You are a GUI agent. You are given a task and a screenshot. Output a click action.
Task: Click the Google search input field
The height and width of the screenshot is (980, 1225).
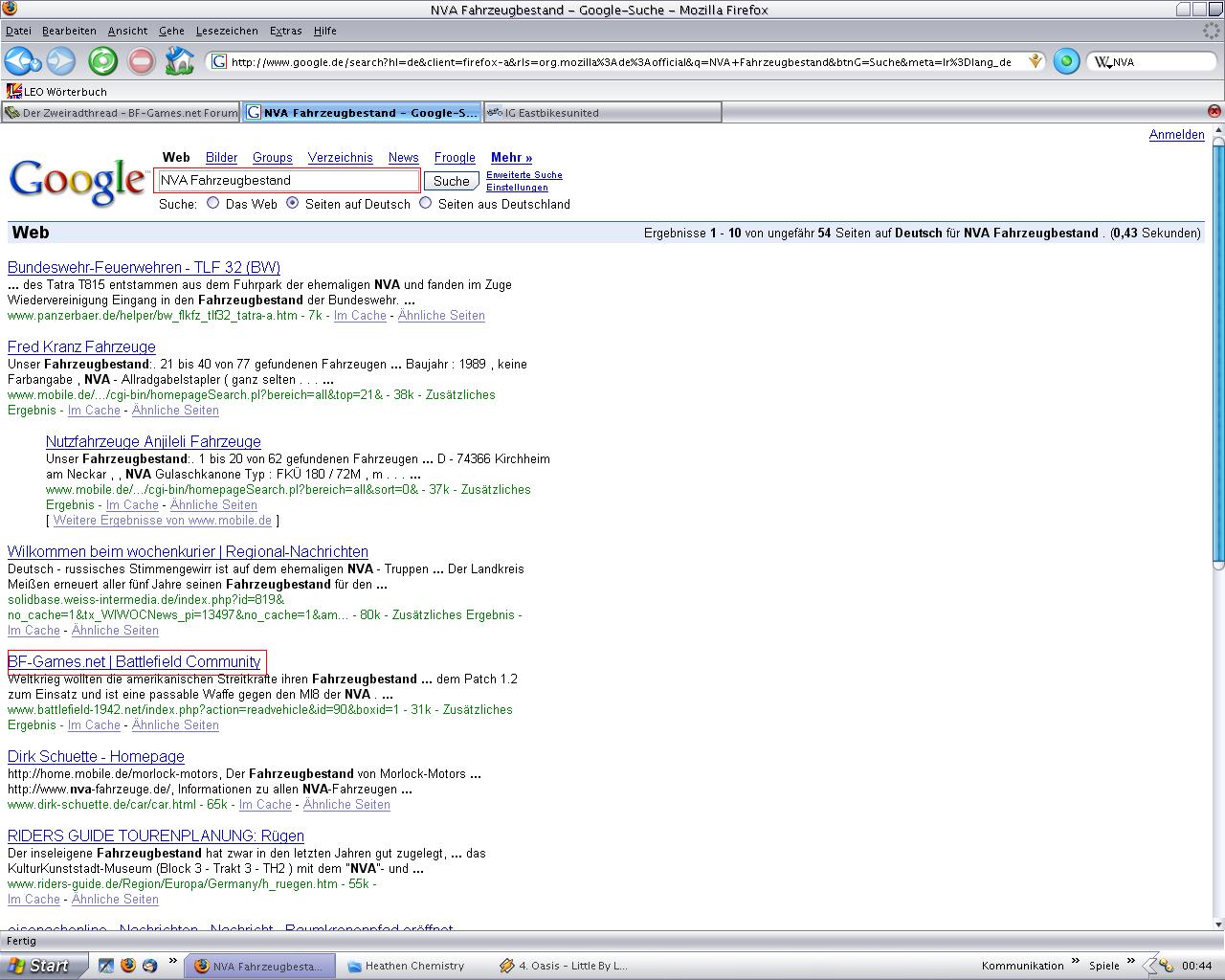coord(287,180)
